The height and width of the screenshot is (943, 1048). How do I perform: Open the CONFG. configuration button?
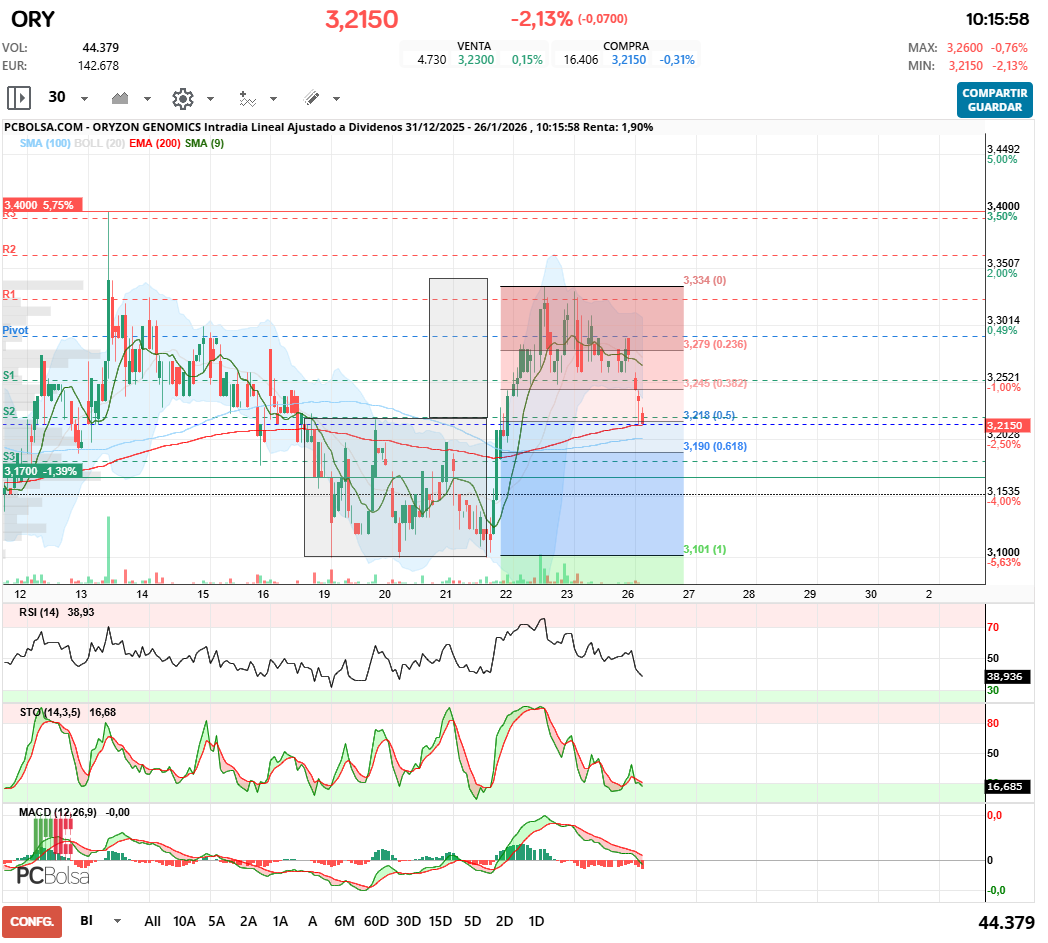click(x=31, y=921)
